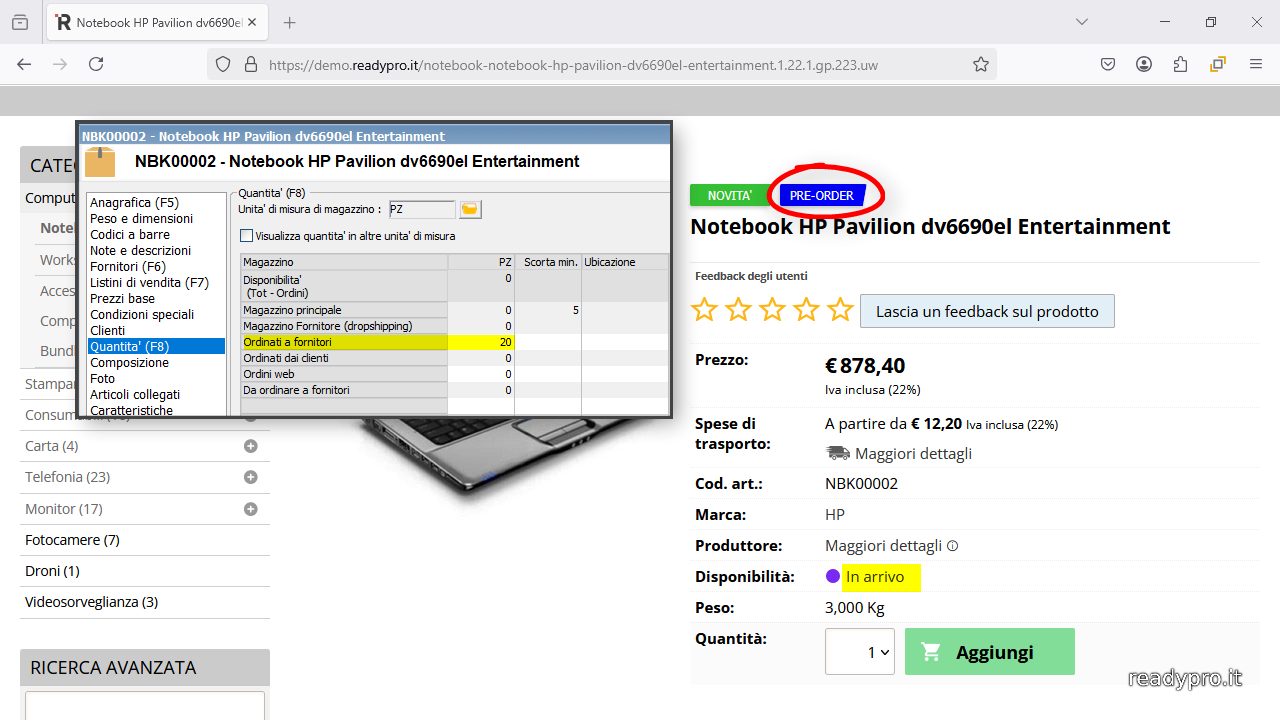Open Produttore Maggiori dettagli link
The width and height of the screenshot is (1280, 720).
tap(883, 546)
